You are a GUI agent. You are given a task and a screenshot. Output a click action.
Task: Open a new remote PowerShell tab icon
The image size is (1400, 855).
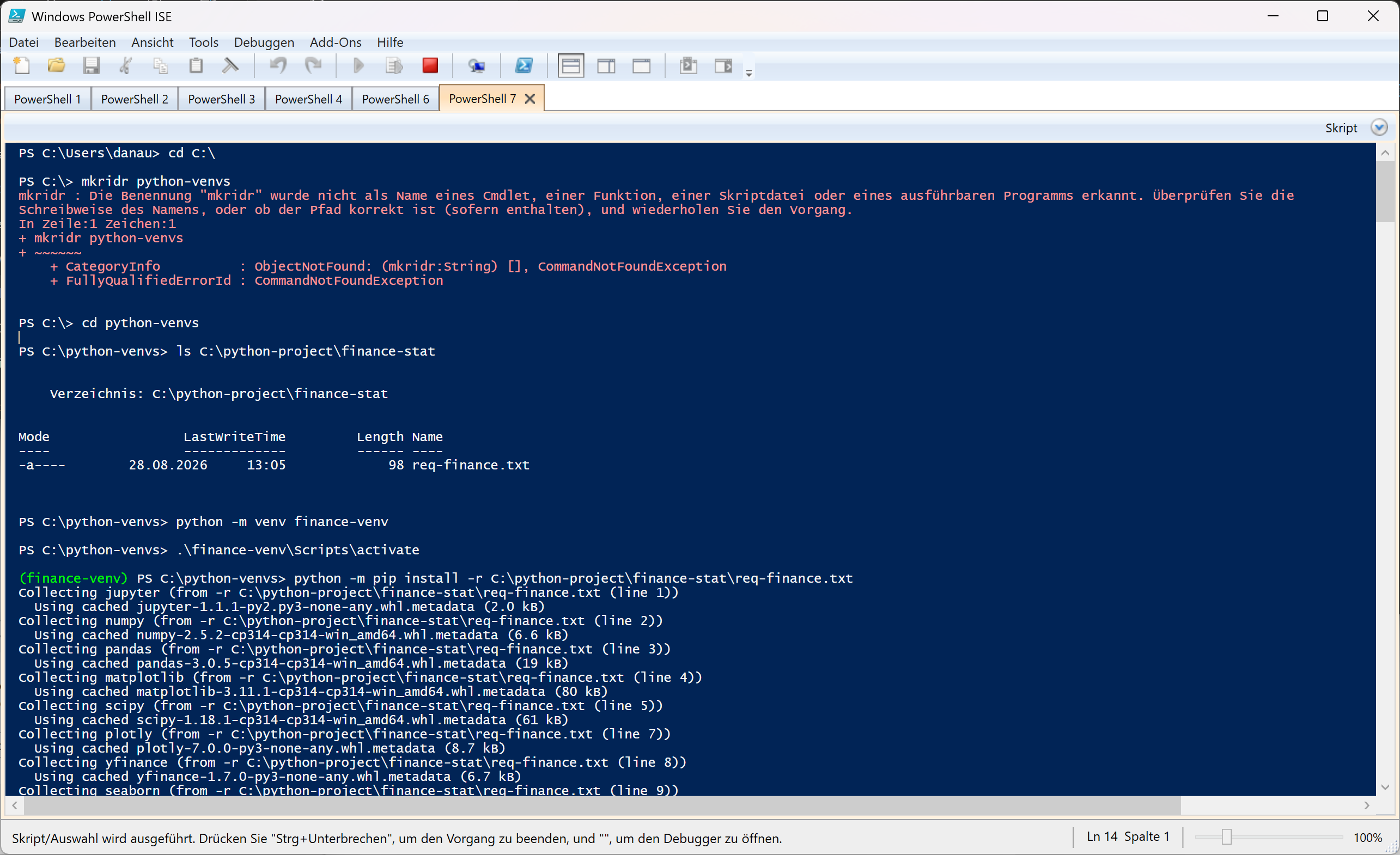click(x=476, y=66)
